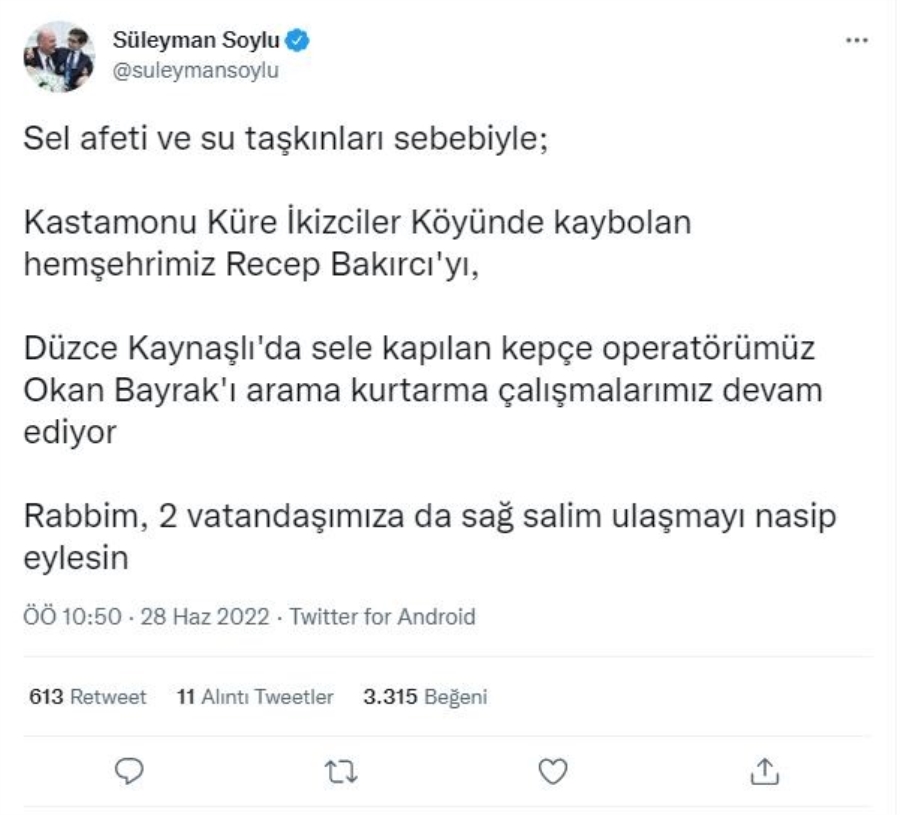Click the Süleyman Soylu display name
The width and height of the screenshot is (900, 815).
point(197,42)
